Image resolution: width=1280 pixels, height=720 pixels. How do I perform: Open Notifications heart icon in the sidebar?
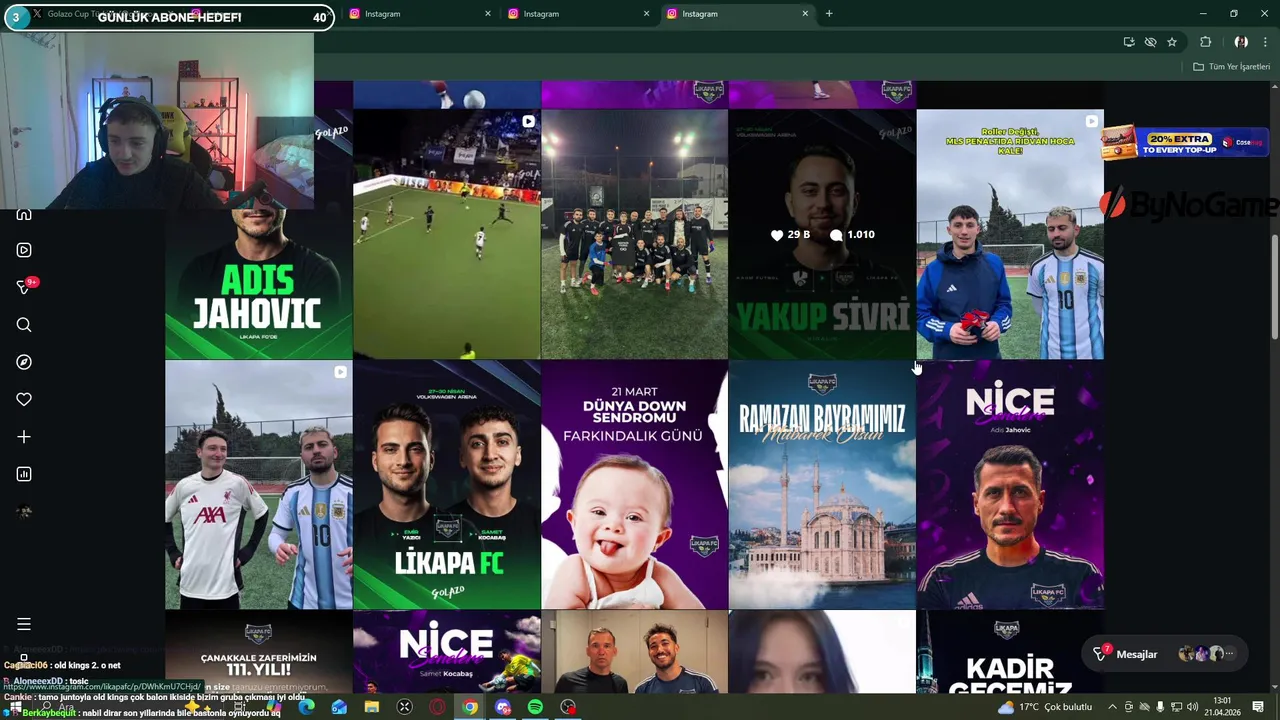point(24,399)
